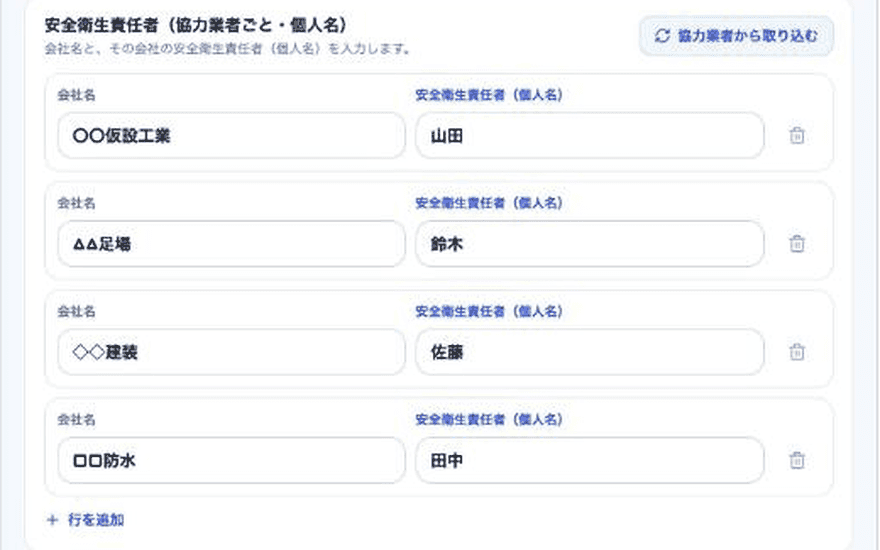
Task: Click 行を追加 to add a row
Action: tap(86, 520)
